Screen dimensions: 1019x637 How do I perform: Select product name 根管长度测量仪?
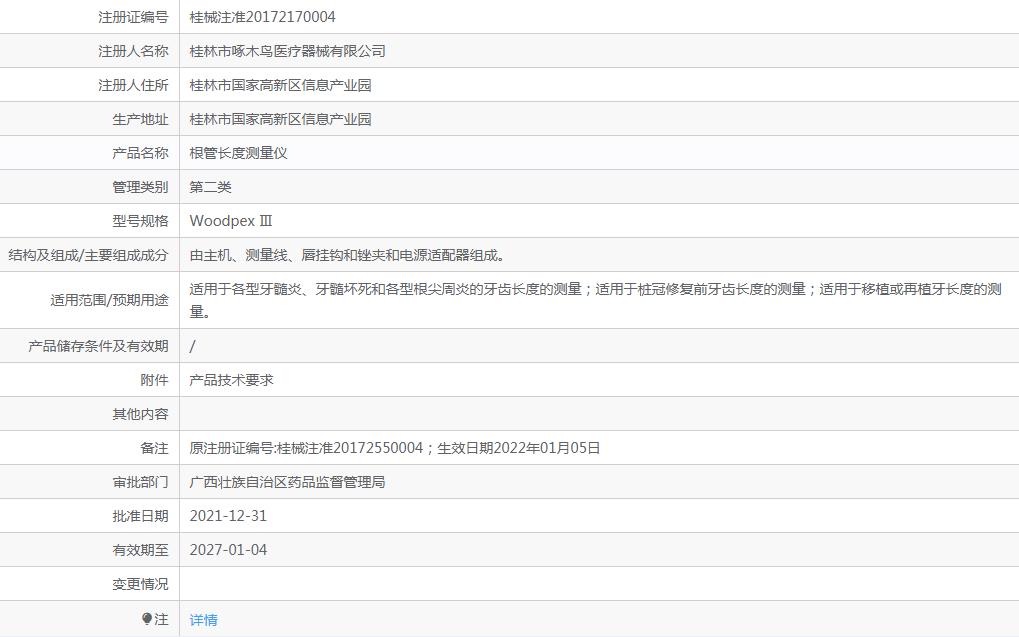(238, 153)
